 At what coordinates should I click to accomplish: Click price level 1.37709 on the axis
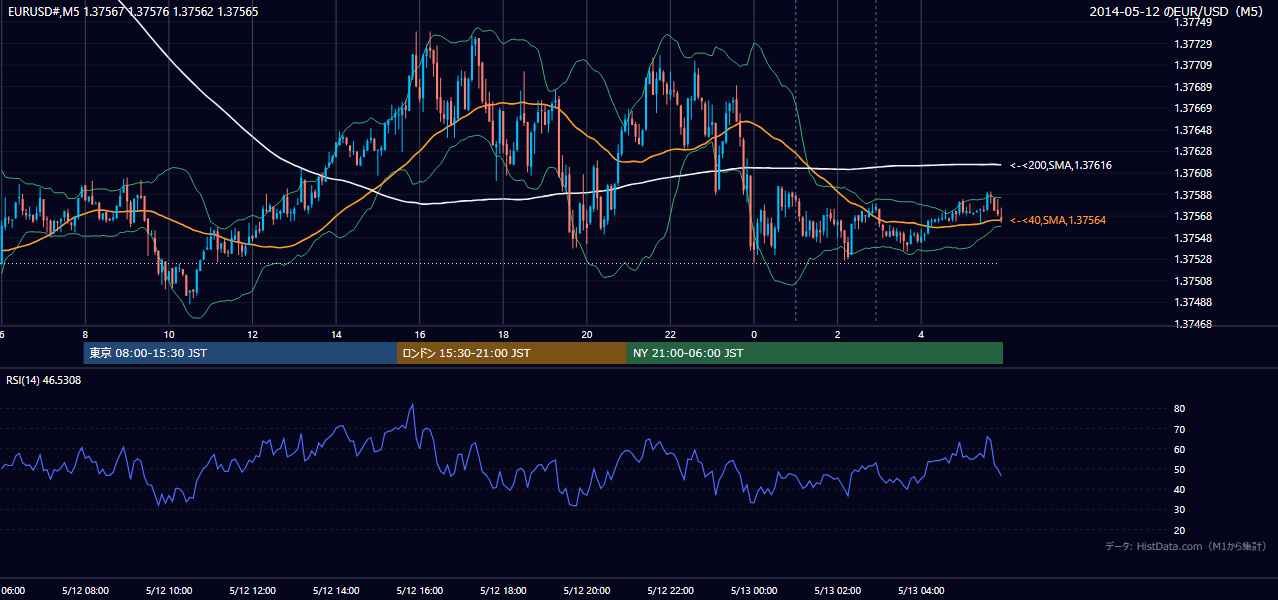1194,65
